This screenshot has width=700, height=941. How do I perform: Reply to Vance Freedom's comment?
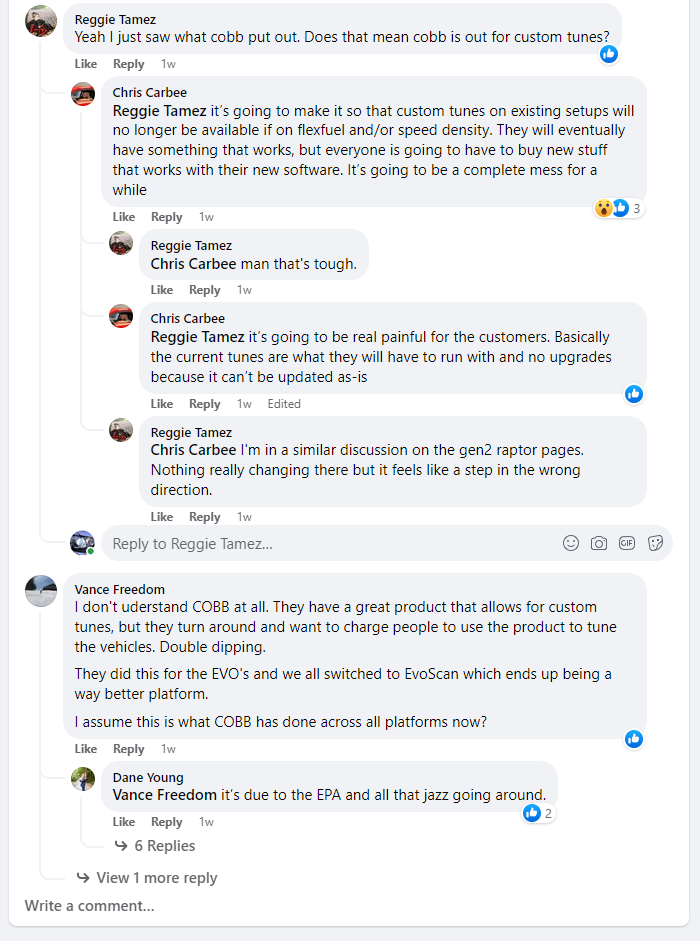pos(129,749)
